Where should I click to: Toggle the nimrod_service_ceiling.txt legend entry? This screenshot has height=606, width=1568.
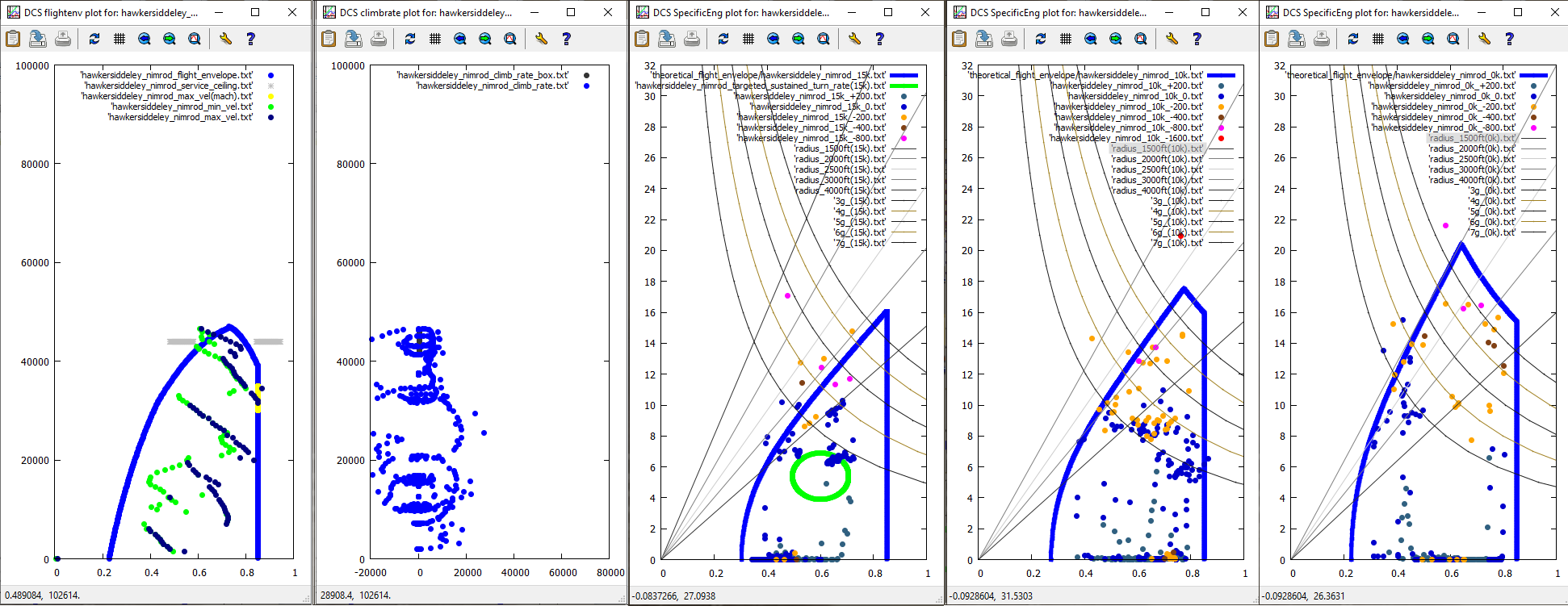(x=169, y=86)
